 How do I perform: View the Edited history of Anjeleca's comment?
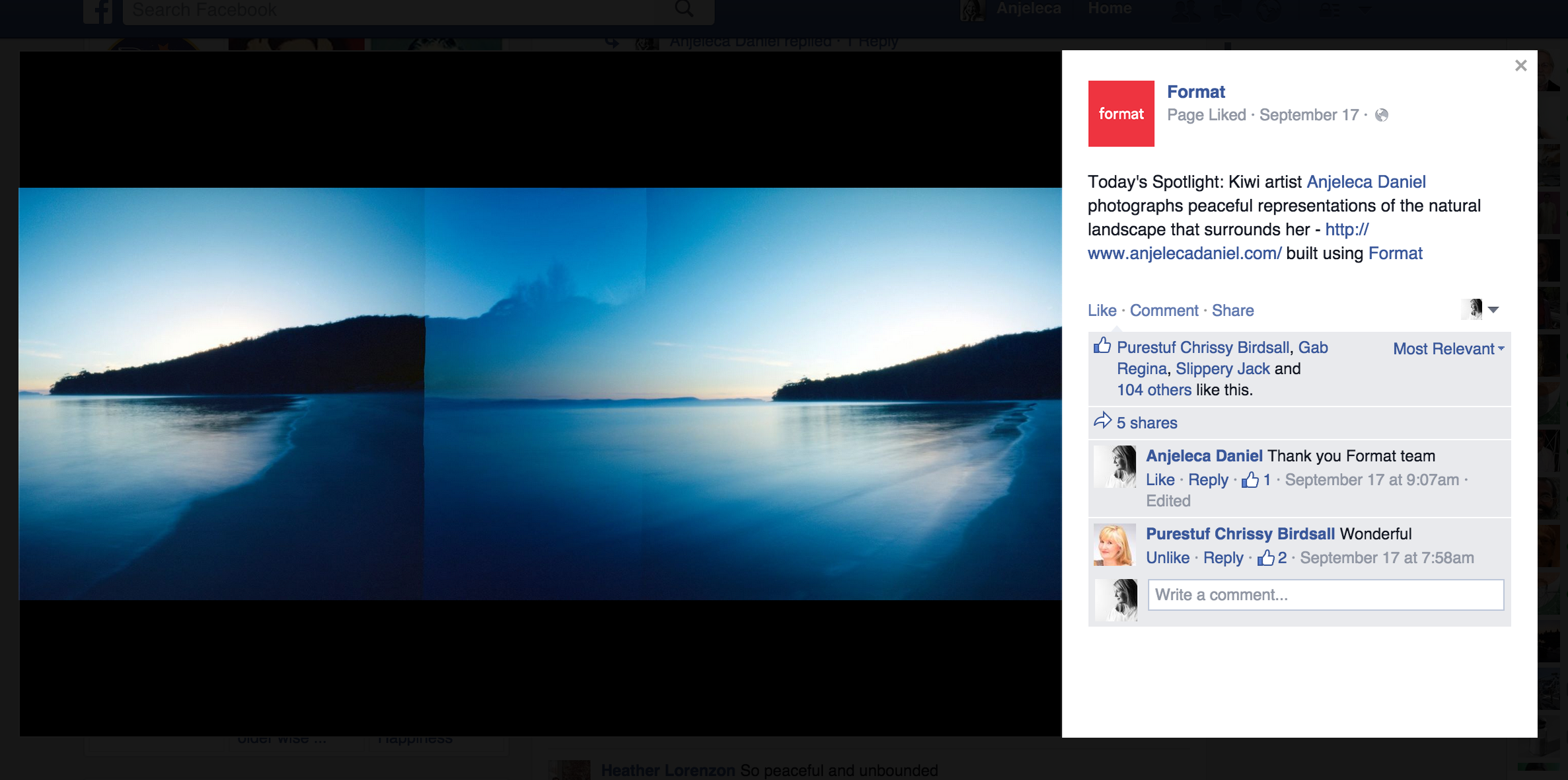(1168, 501)
